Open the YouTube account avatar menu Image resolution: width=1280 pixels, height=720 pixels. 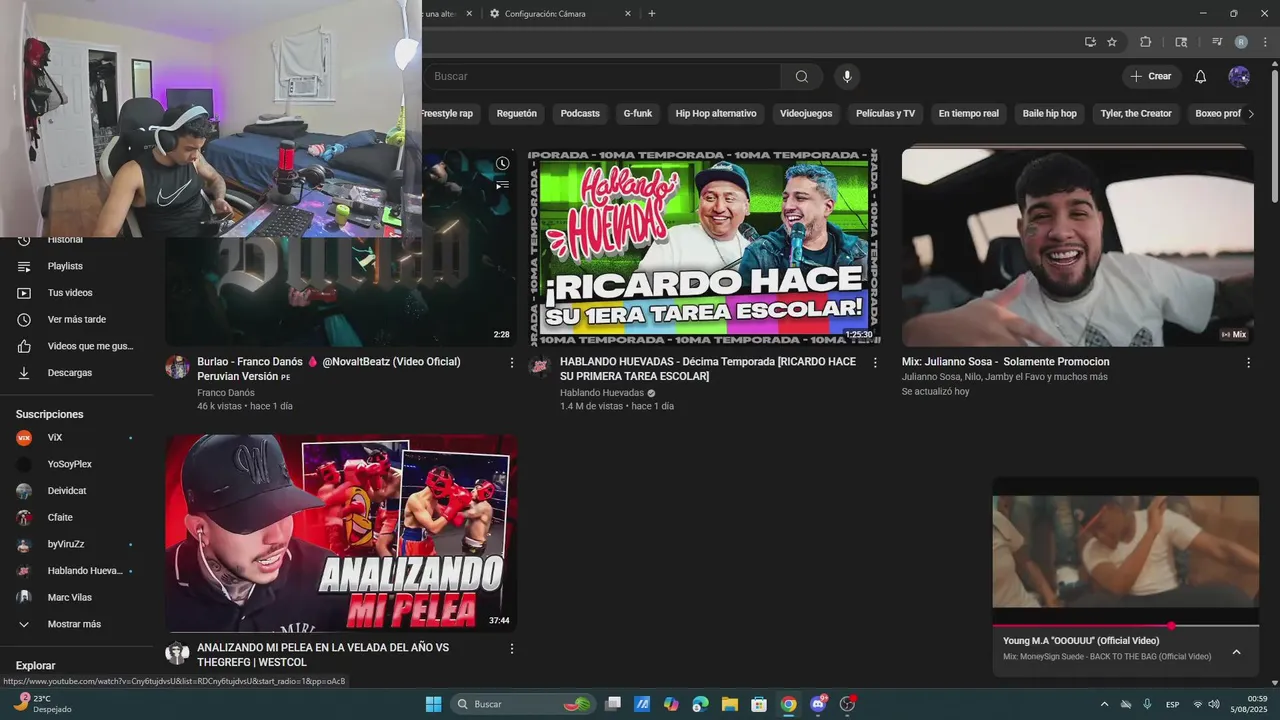1239,77
